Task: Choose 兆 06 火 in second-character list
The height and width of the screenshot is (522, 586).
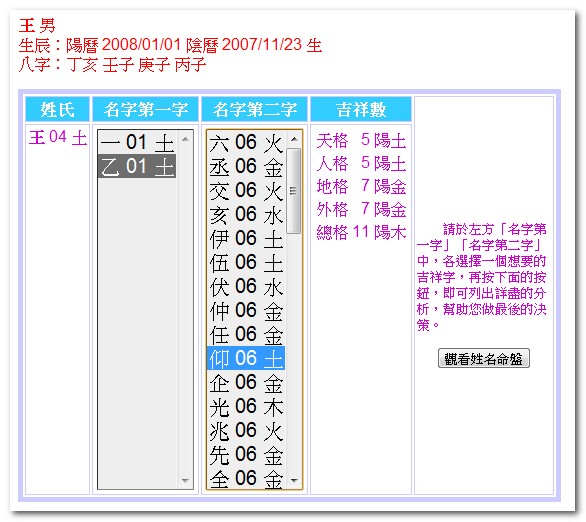Action: tap(247, 430)
